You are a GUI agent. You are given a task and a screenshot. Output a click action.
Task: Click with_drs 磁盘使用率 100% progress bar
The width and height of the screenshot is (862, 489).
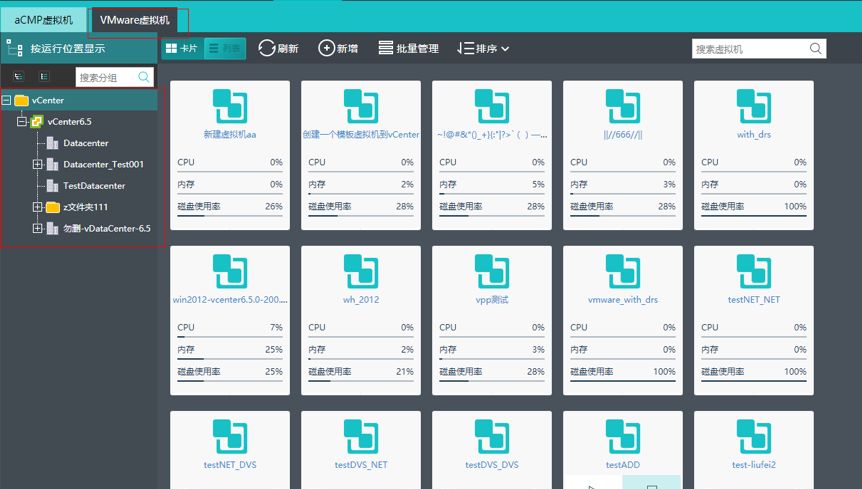pos(754,216)
